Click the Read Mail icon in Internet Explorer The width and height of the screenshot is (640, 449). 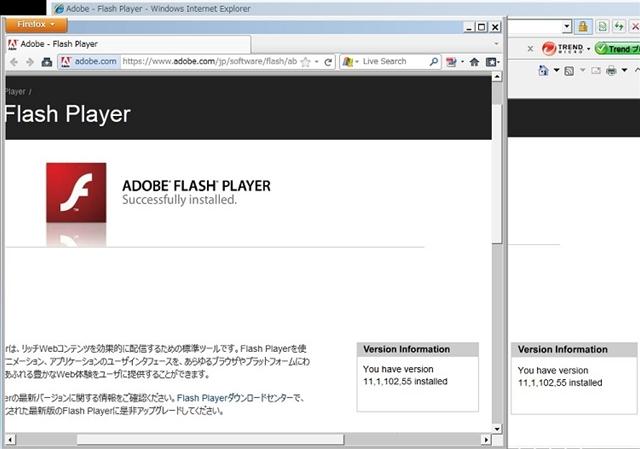pyautogui.click(x=596, y=71)
